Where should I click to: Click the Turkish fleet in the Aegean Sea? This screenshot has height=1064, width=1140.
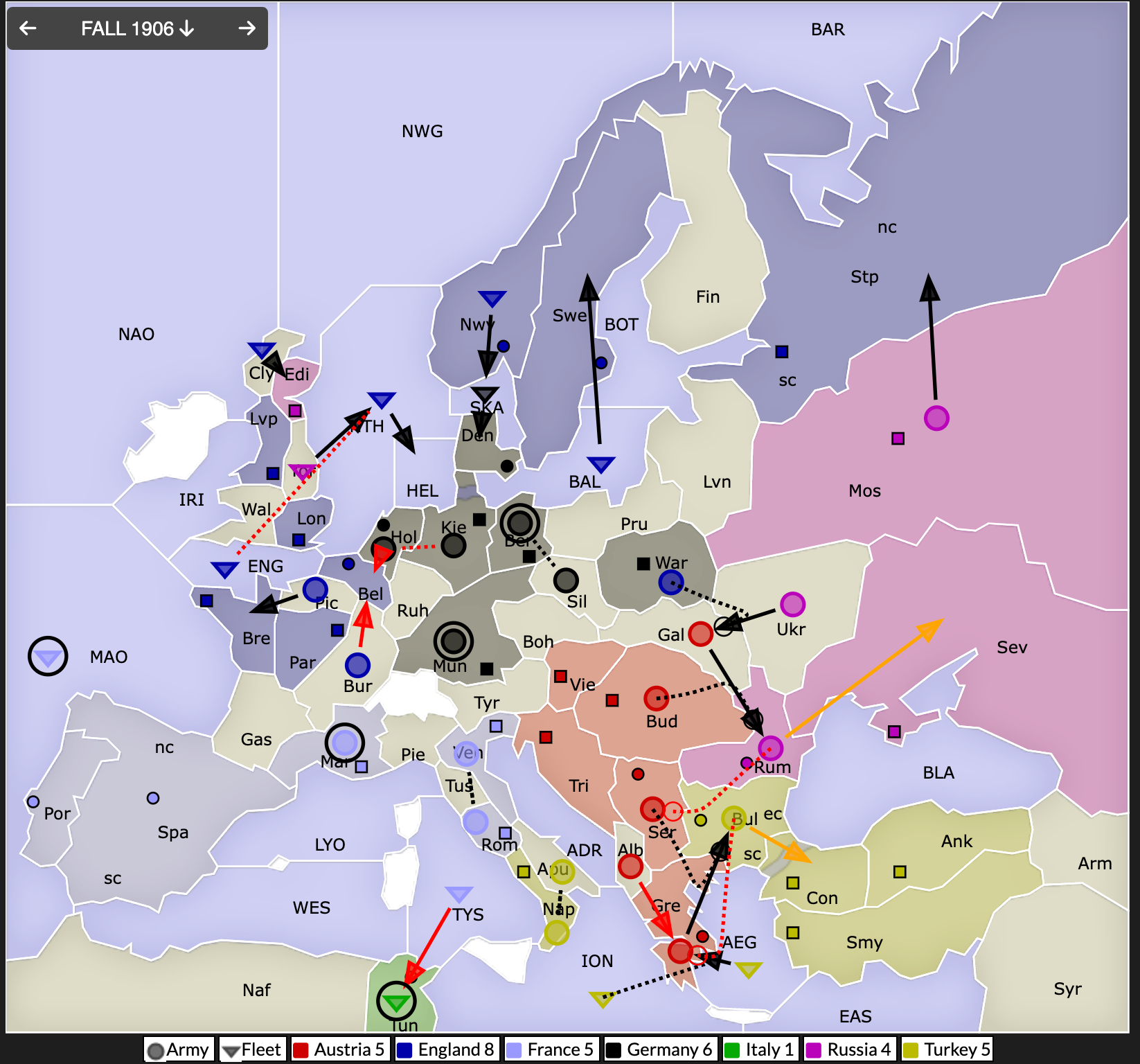coord(749,970)
